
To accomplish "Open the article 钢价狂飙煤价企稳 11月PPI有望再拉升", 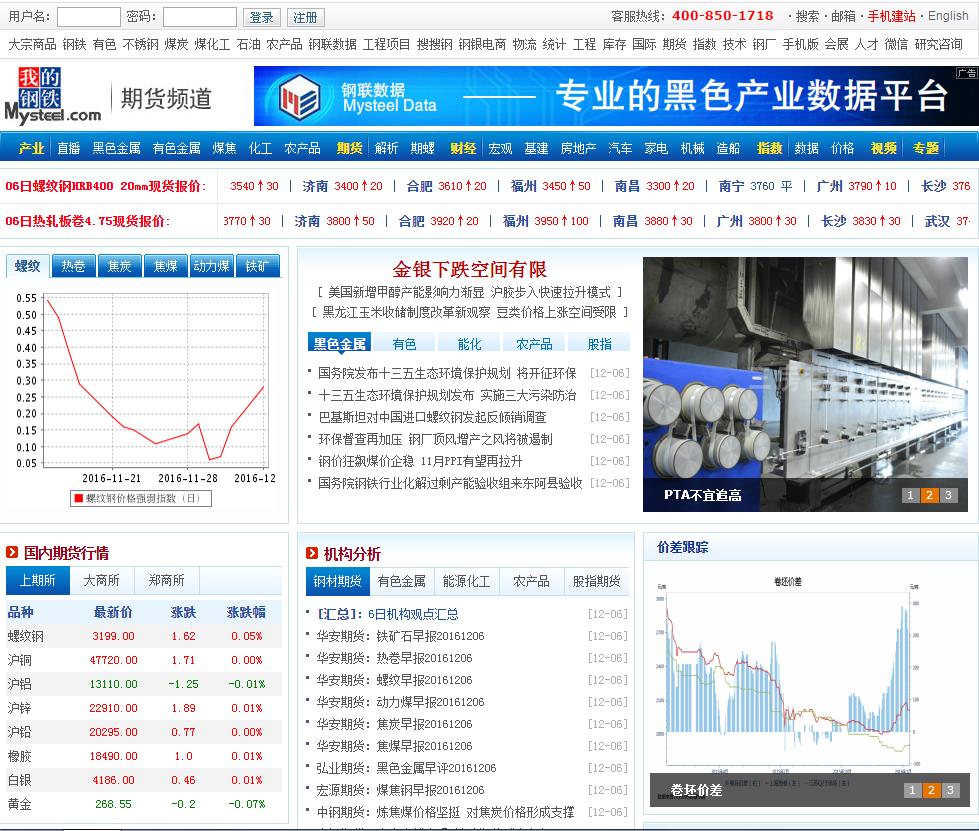I will [x=420, y=461].
